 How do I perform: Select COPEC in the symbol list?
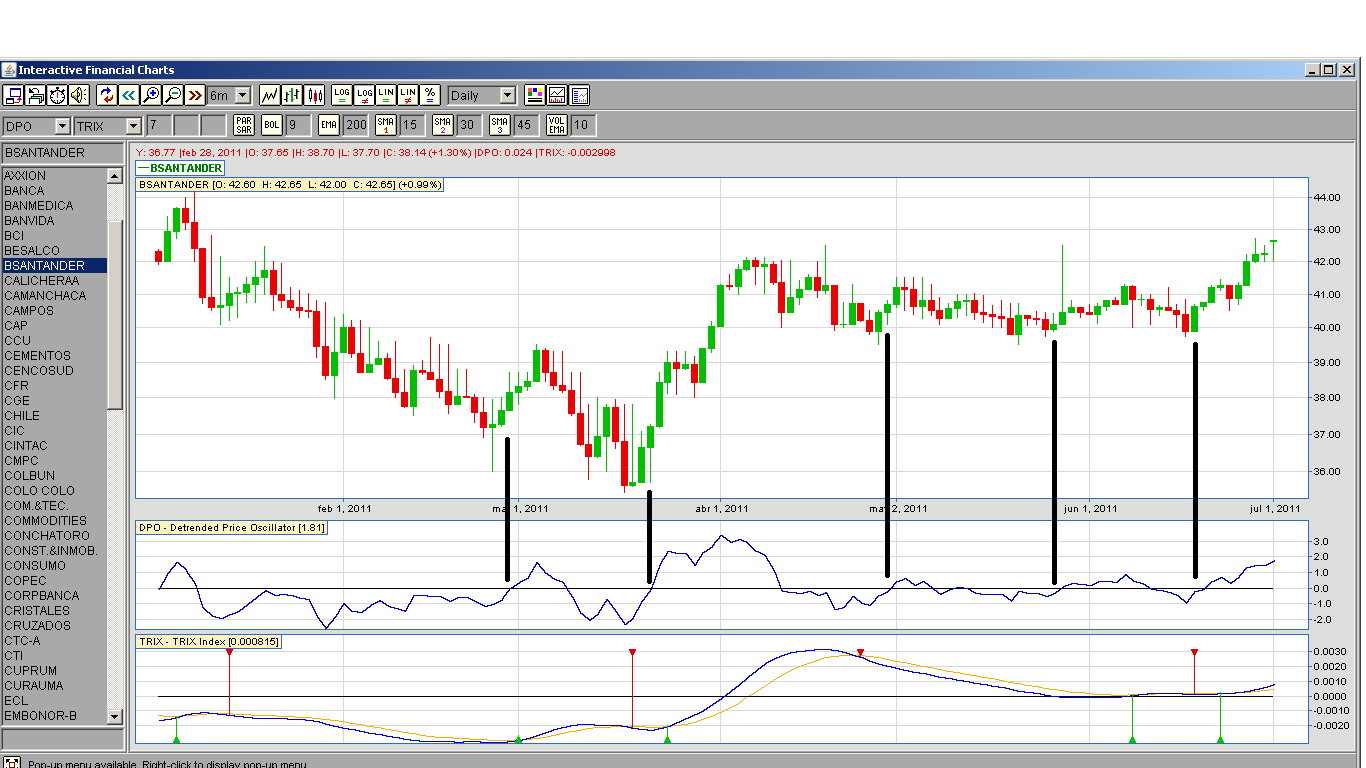click(x=54, y=581)
